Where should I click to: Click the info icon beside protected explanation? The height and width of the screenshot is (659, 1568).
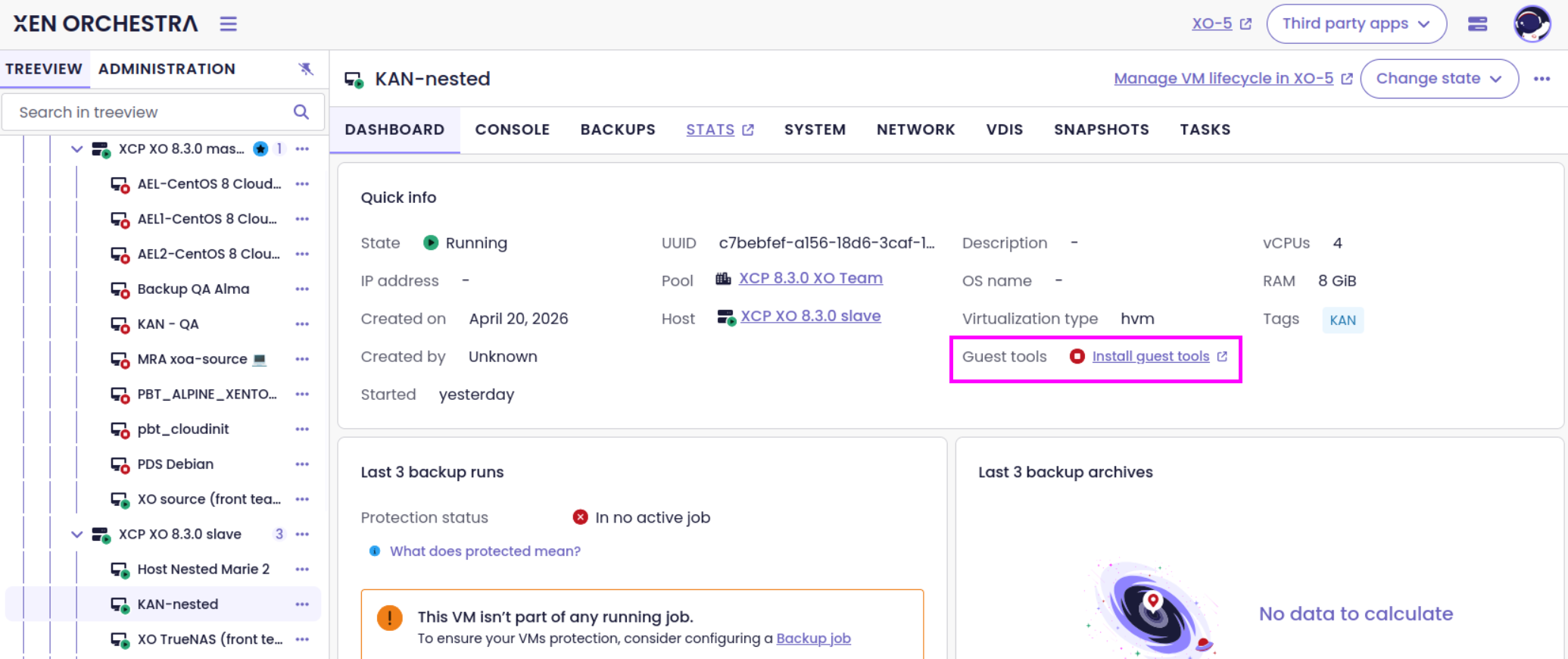coord(374,551)
